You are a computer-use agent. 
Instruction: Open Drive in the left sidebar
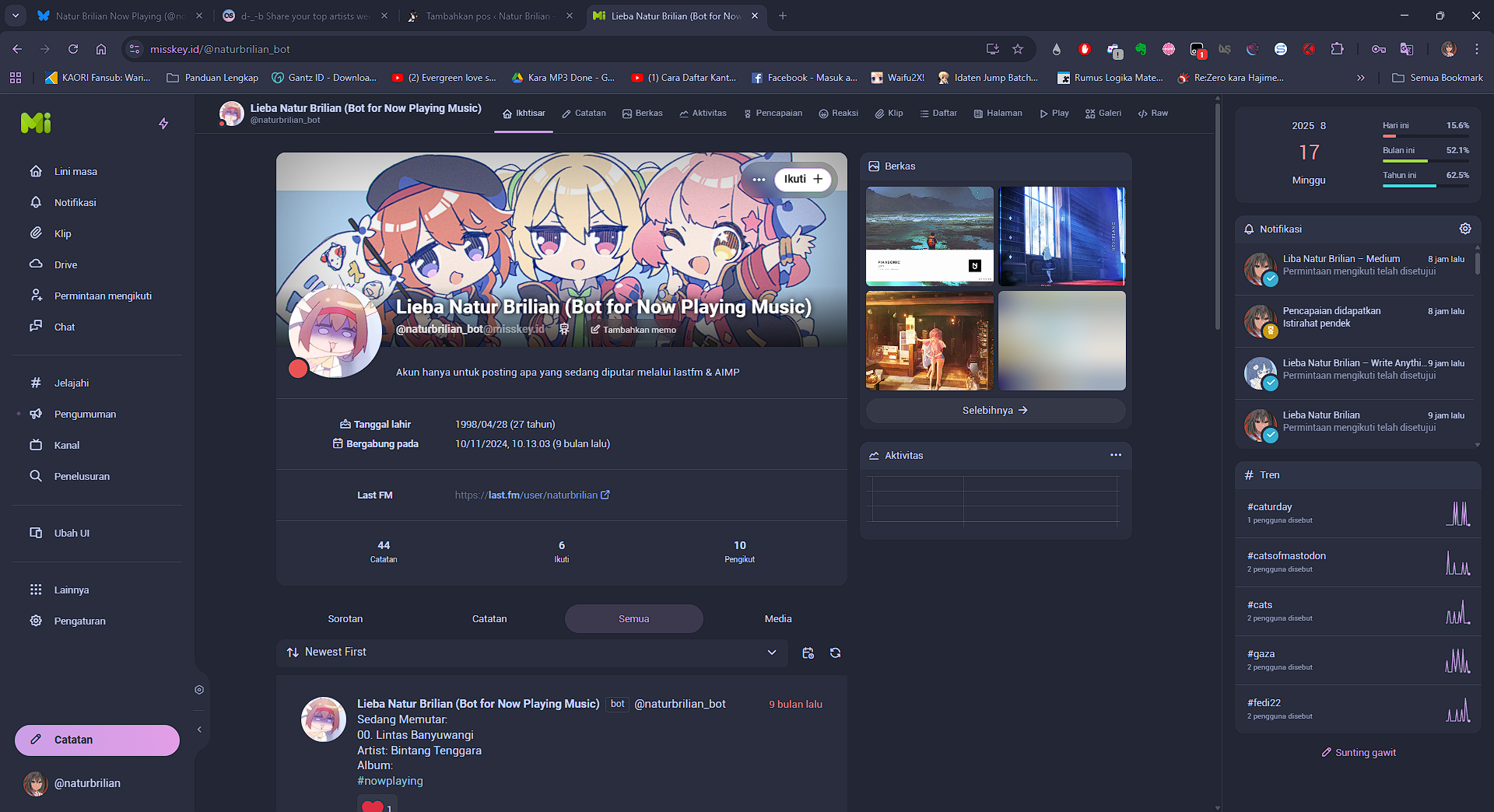click(65, 264)
